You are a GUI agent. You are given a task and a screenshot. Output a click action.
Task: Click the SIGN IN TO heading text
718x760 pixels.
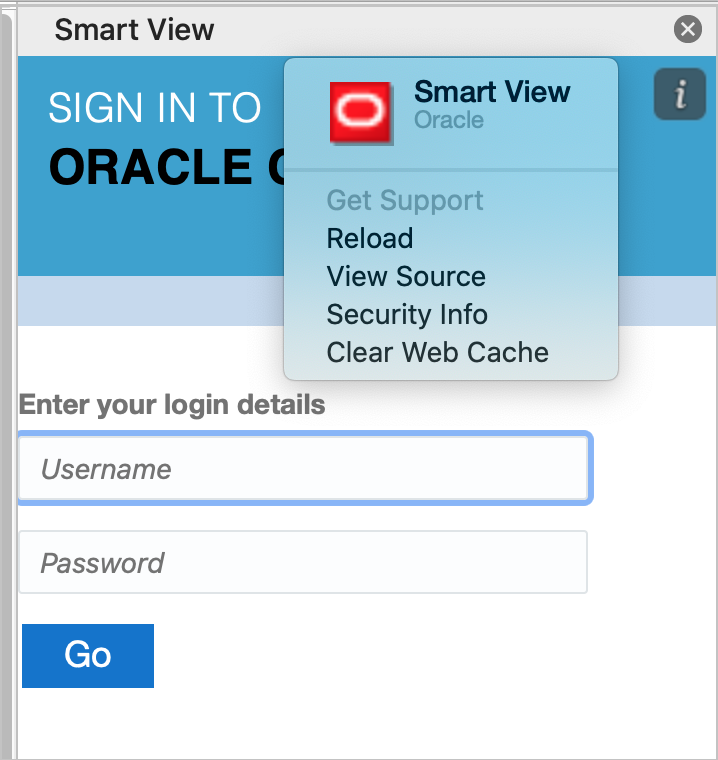[154, 108]
